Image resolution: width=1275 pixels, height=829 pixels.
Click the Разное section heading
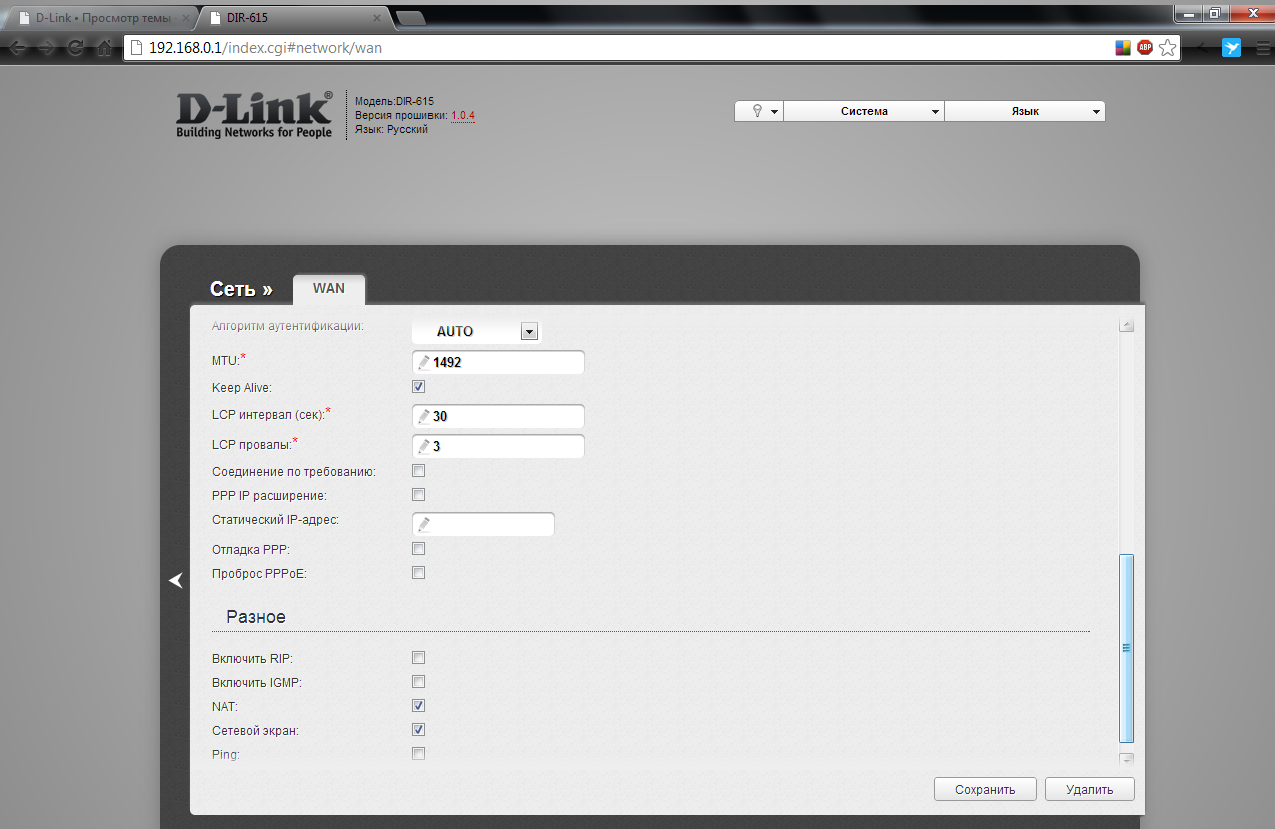[x=255, y=617]
